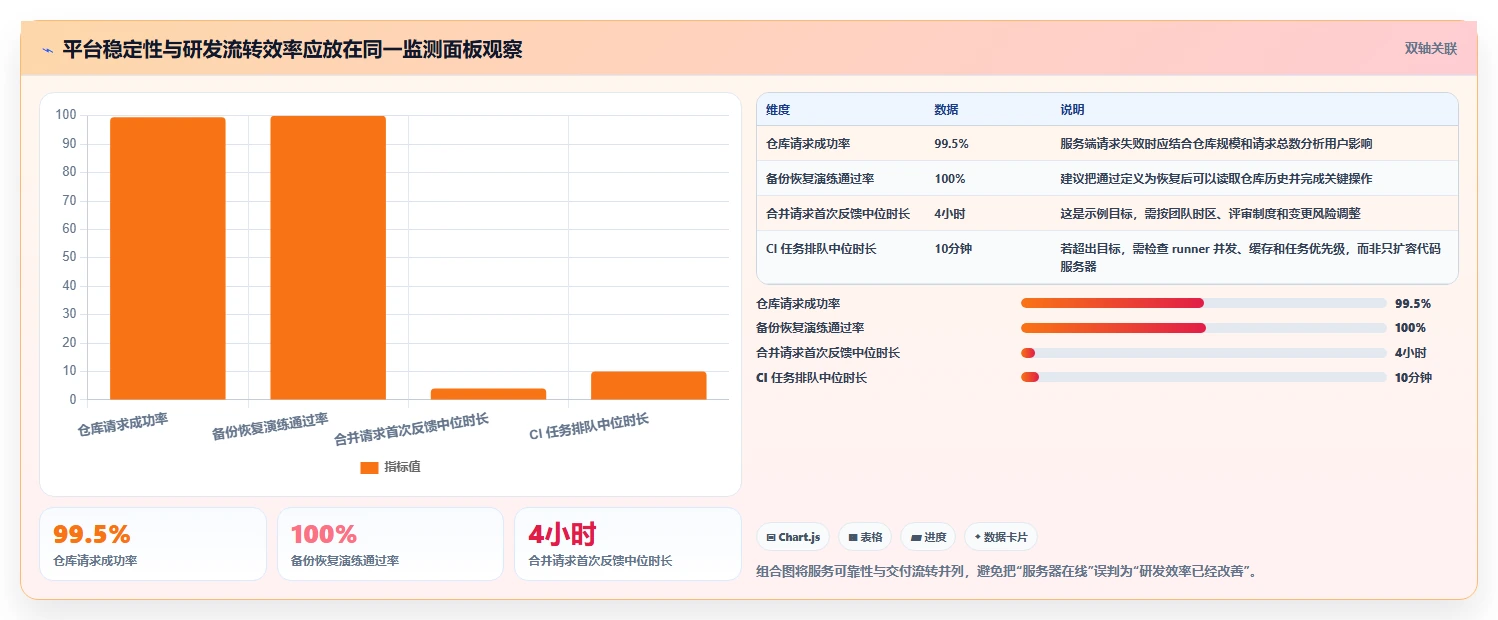Click the CI 任务排队中位时长 progress bar
This screenshot has width=1498, height=620.
tap(1204, 377)
